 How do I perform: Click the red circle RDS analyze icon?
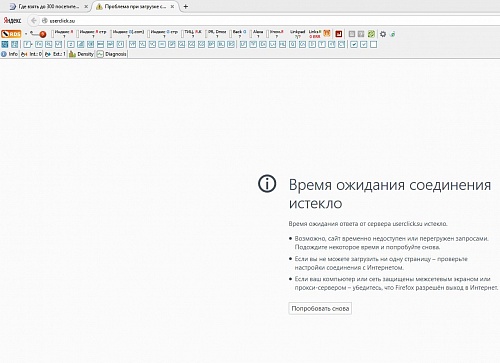[x=42, y=34]
